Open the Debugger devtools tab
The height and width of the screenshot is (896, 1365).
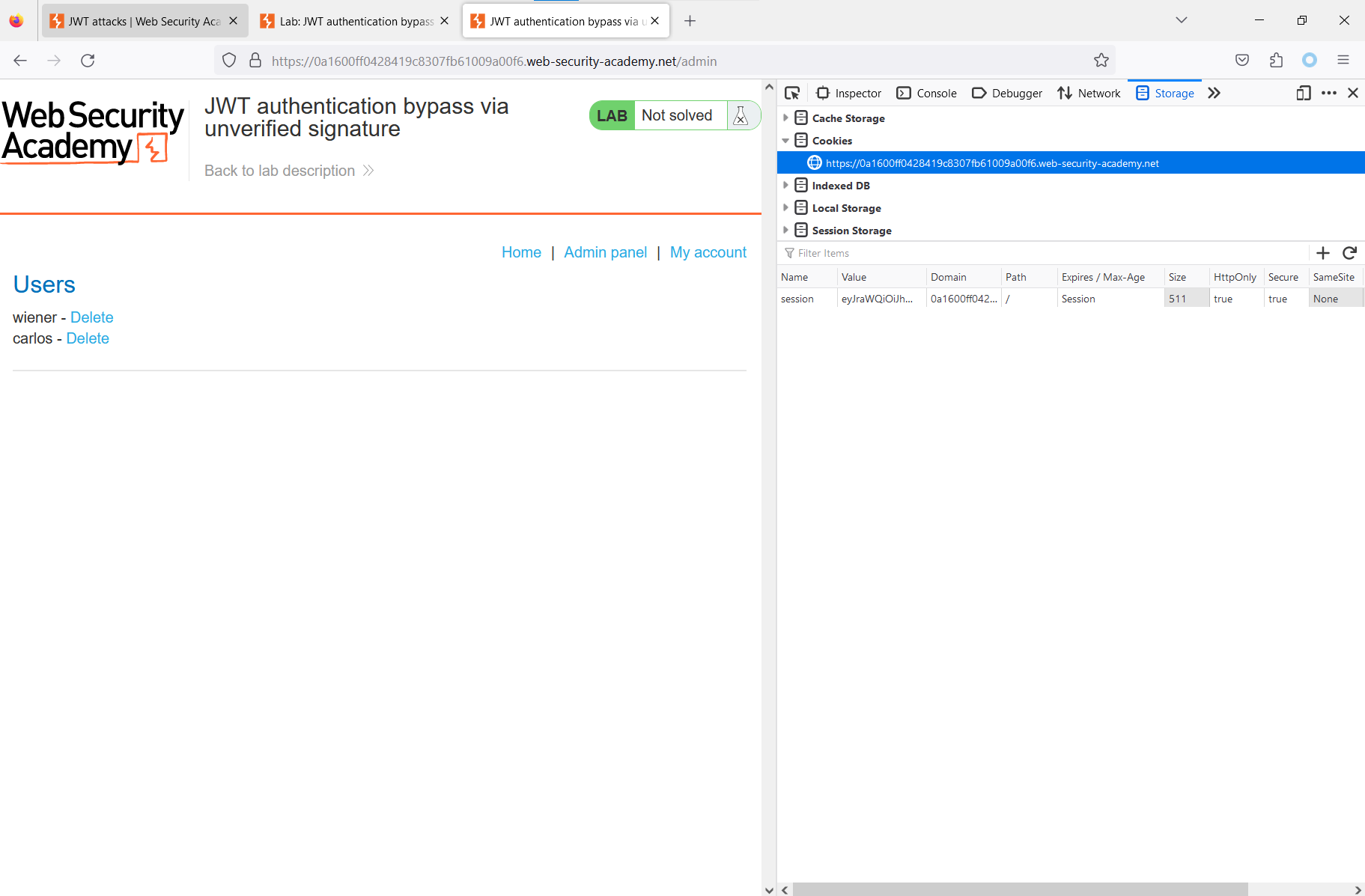(1007, 93)
